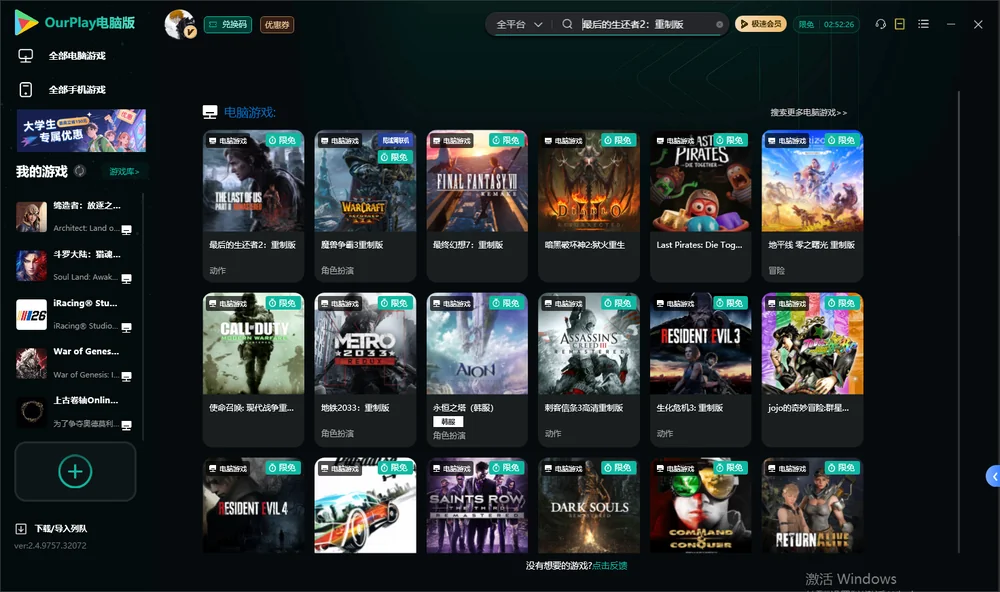The width and height of the screenshot is (1000, 592).
Task: Click the yellow mini-window mode icon
Action: 900,24
